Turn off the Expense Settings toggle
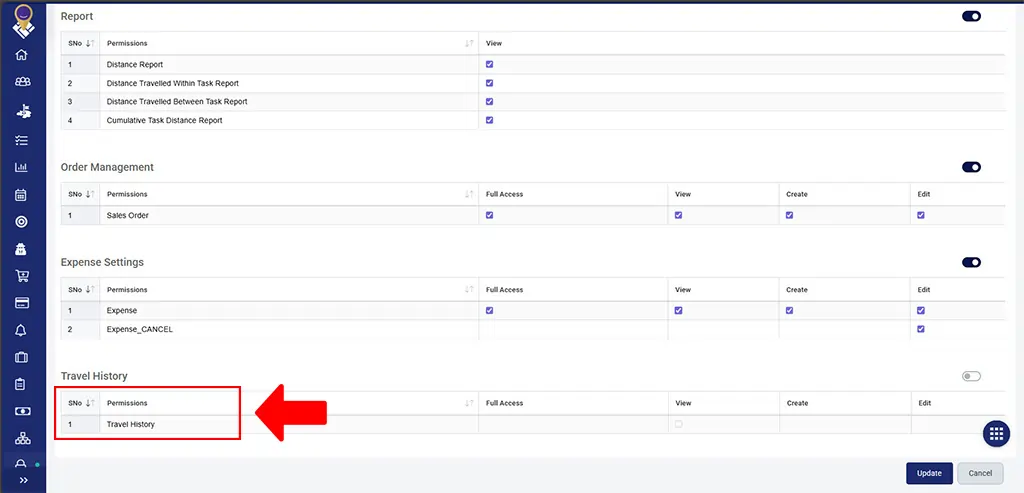This screenshot has width=1024, height=493. point(971,262)
